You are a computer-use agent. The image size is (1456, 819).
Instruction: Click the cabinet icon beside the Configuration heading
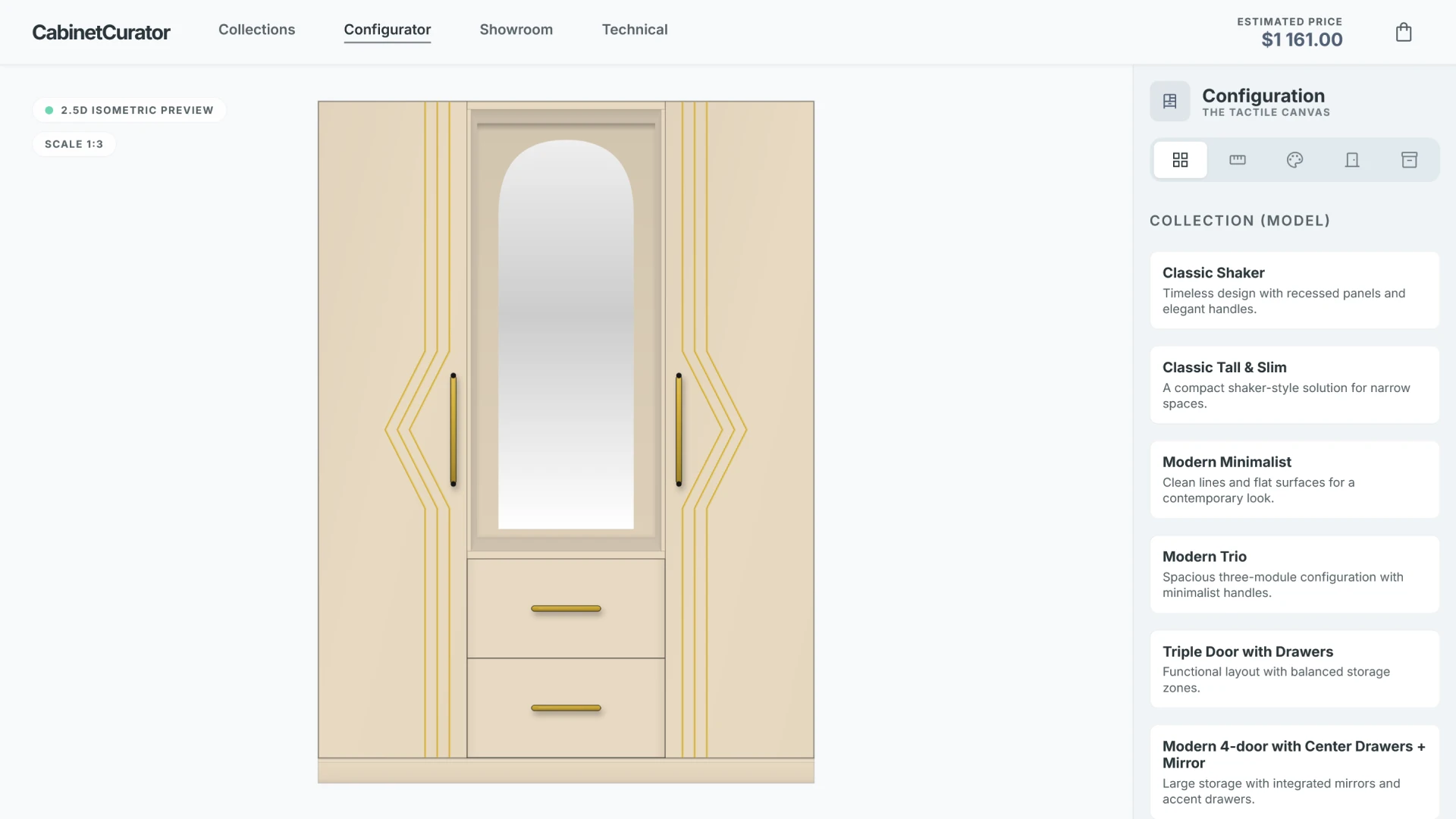tap(1169, 101)
